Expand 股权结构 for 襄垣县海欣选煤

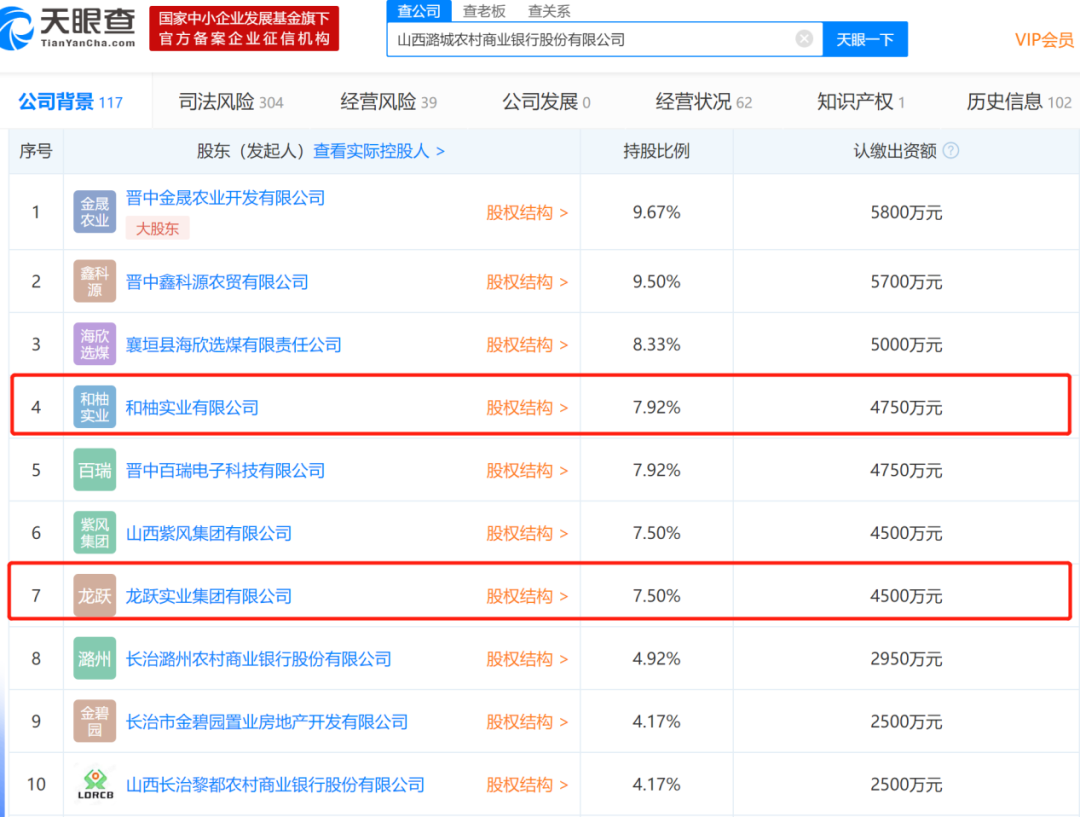528,344
